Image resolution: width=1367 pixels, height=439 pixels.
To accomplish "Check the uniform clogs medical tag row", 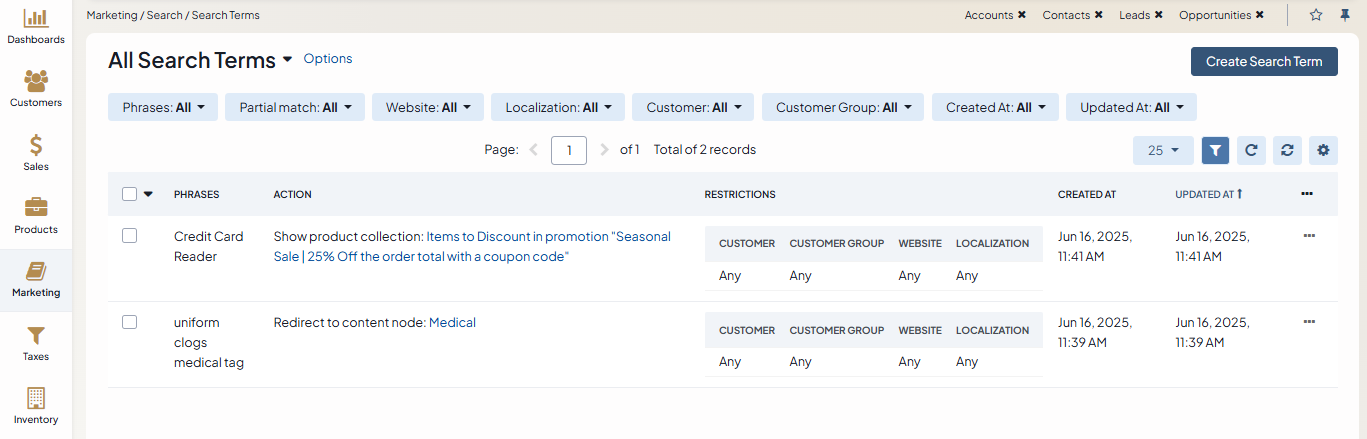I will point(129,322).
